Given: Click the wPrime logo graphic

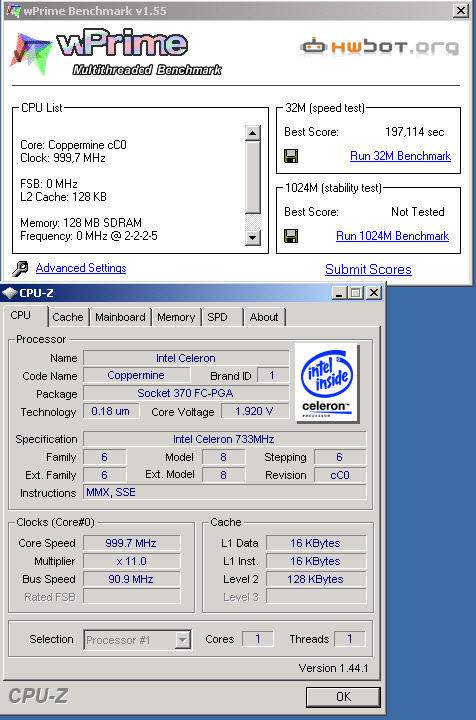Looking at the screenshot, I should point(116,51).
